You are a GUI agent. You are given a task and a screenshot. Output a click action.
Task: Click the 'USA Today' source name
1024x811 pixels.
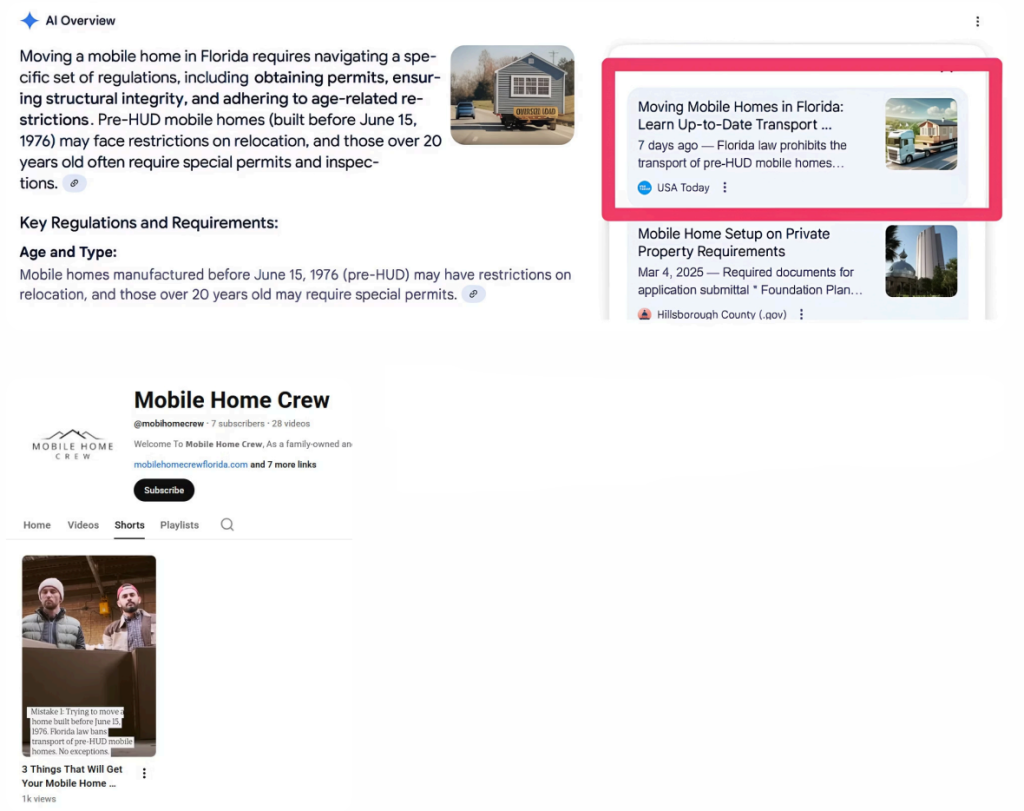tap(683, 187)
